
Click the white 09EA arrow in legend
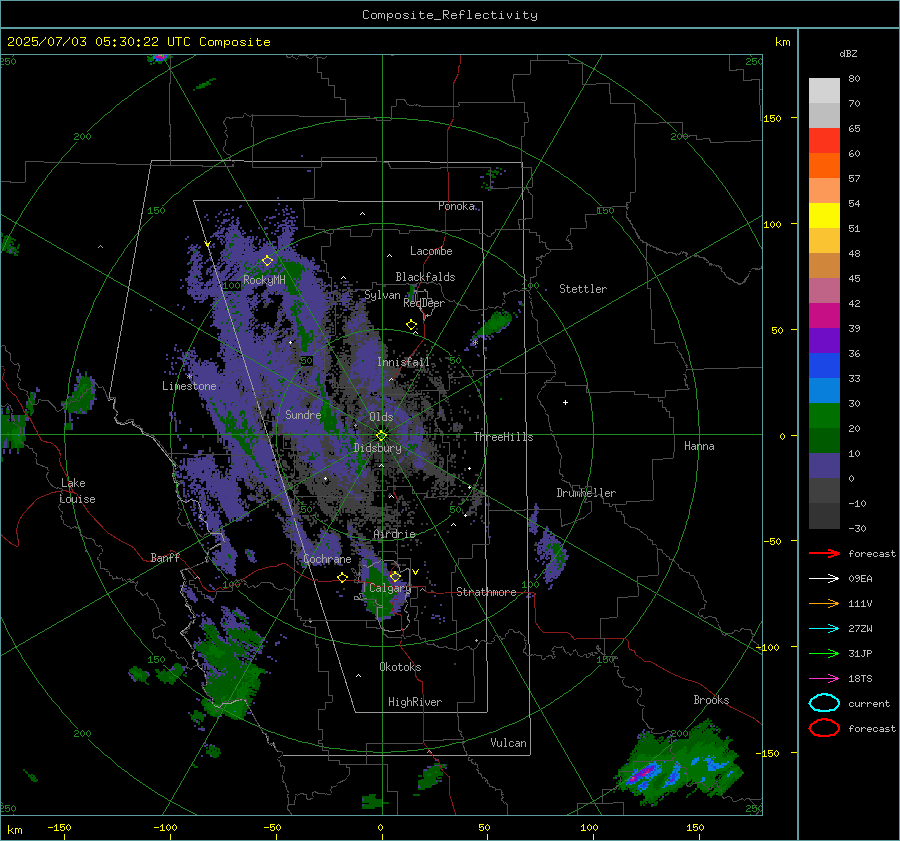click(x=825, y=579)
